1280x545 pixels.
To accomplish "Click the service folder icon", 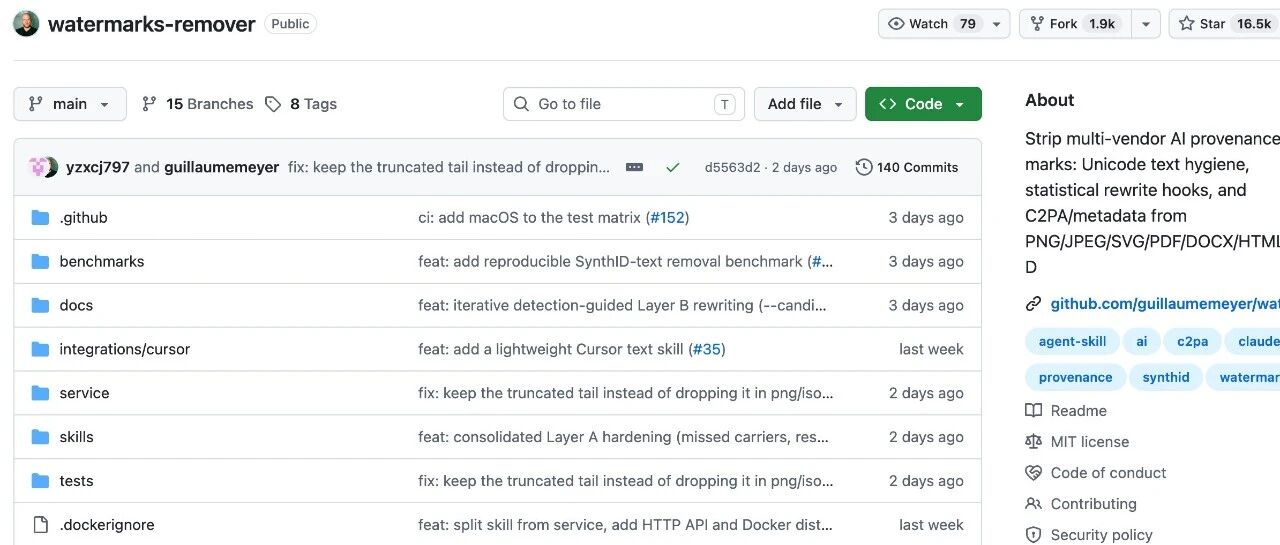I will pyautogui.click(x=40, y=394).
